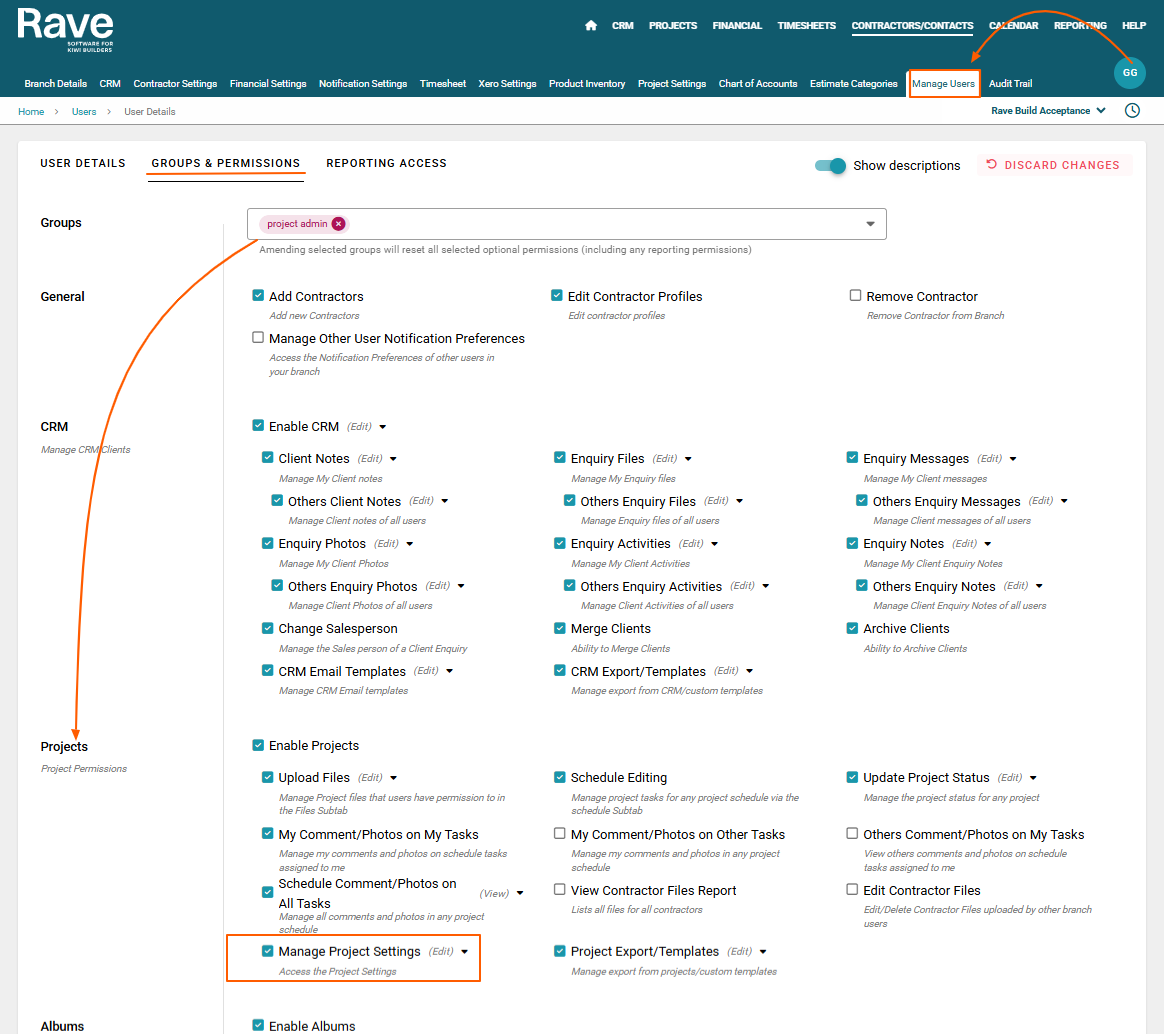Uncheck Enable Projects checkbox
1164x1034 pixels.
258,745
